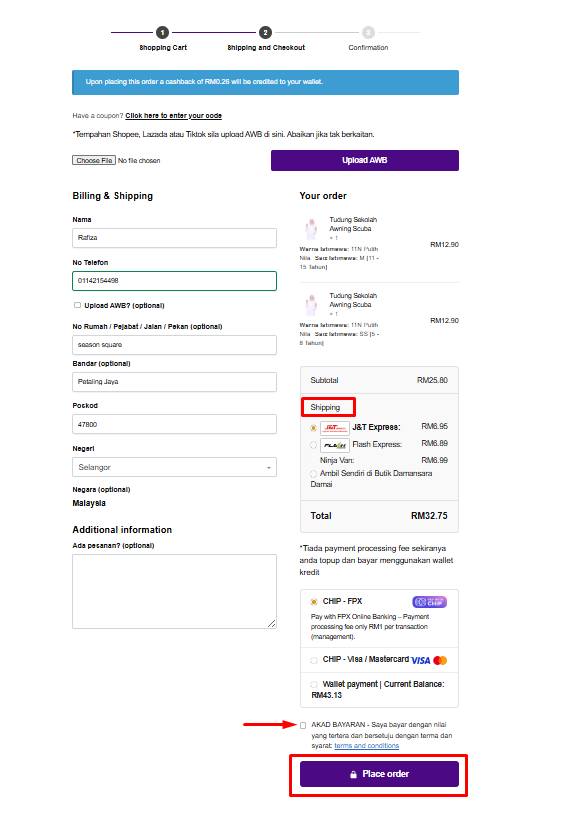
Task: Click the Flash Express courier logo
Action: coord(335,445)
